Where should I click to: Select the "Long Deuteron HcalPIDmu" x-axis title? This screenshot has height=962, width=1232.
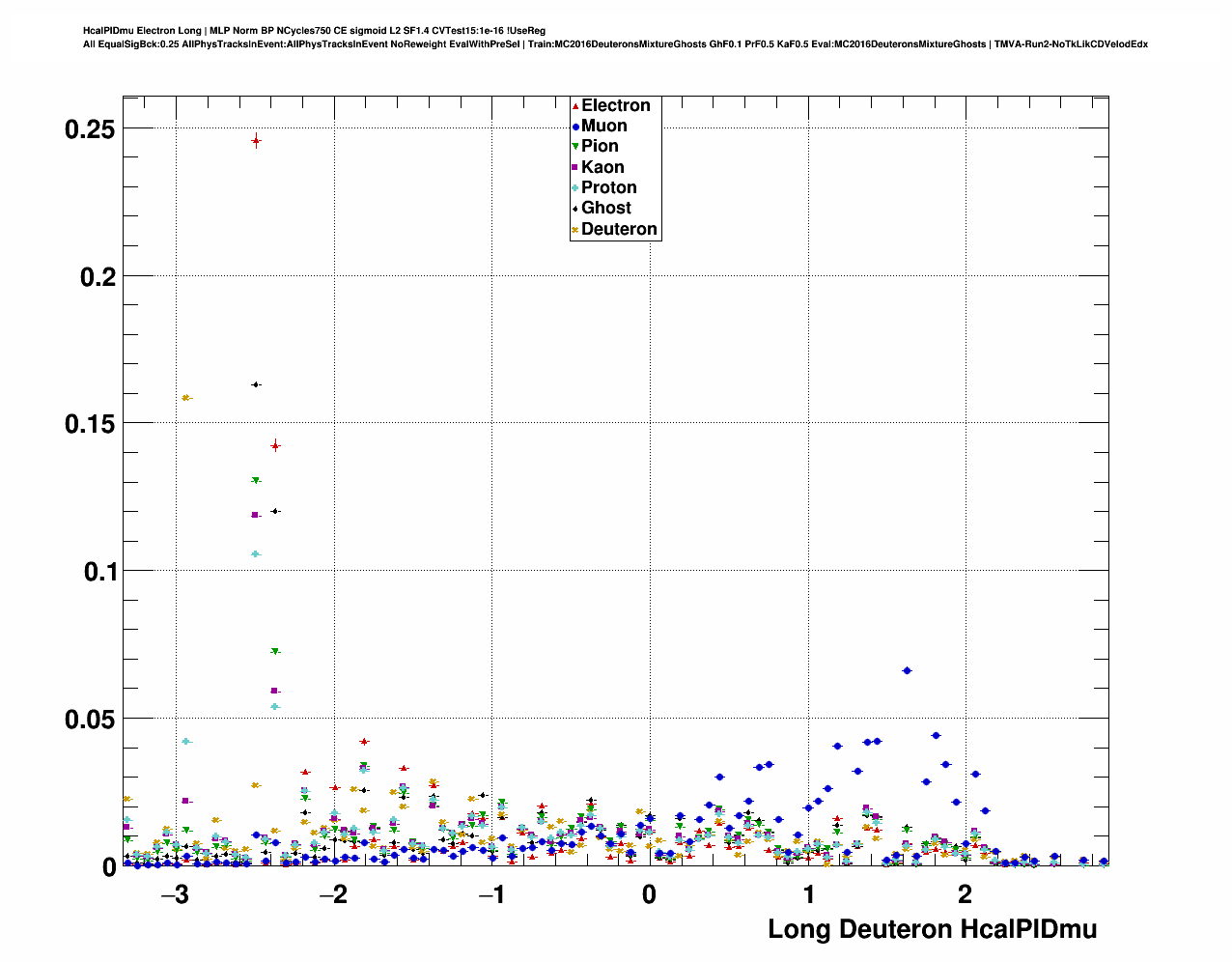click(932, 929)
